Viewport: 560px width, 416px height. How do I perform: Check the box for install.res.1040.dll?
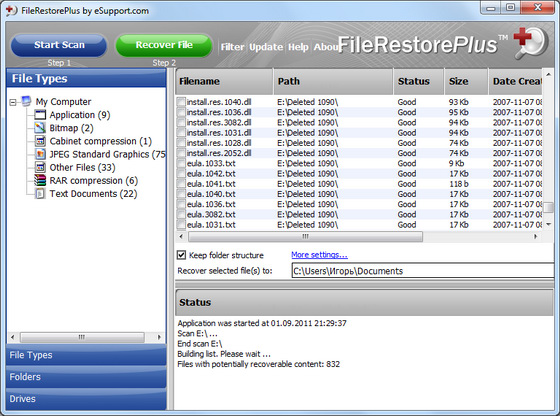pos(181,102)
